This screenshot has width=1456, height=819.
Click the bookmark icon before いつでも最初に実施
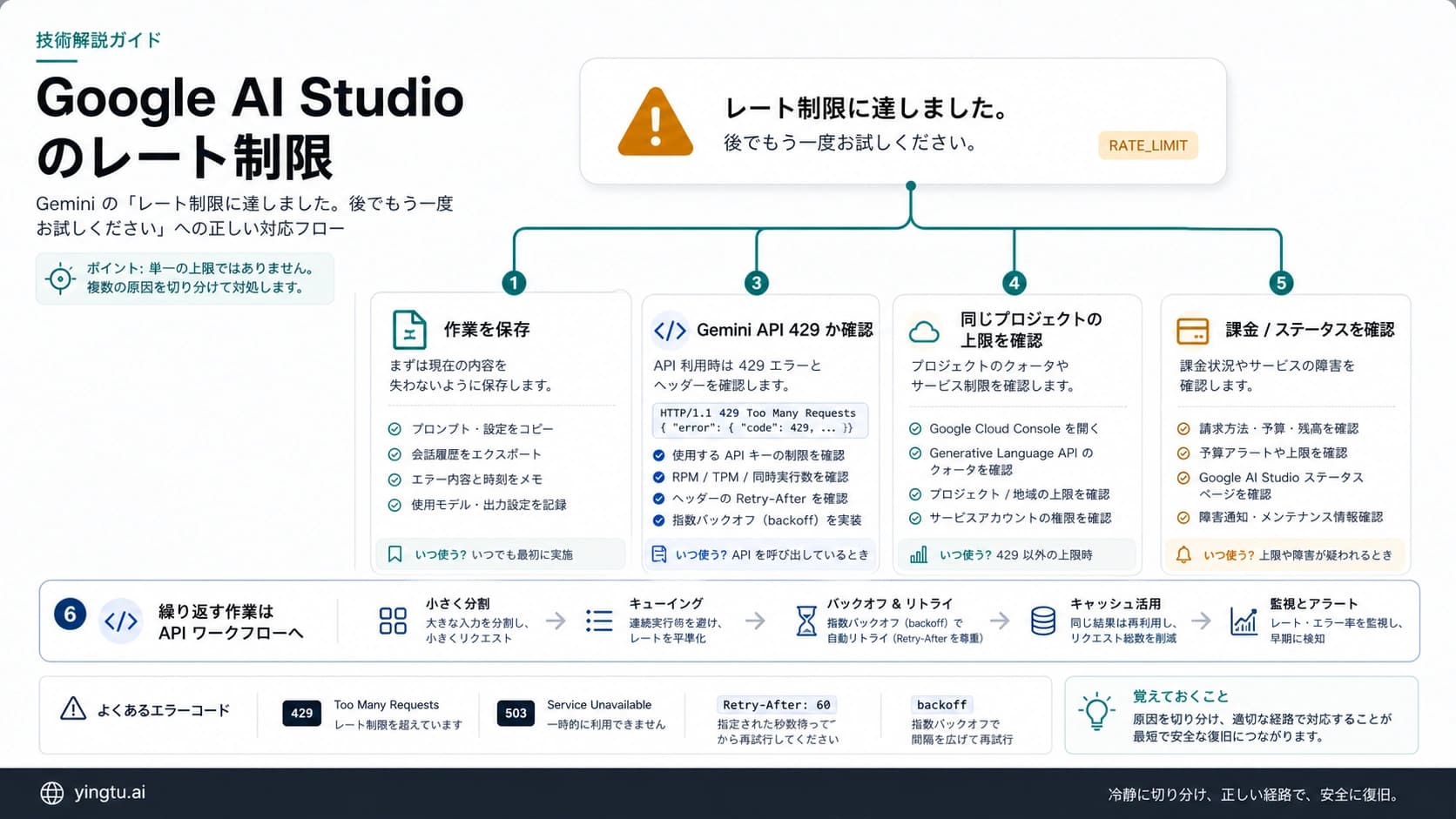[x=394, y=554]
